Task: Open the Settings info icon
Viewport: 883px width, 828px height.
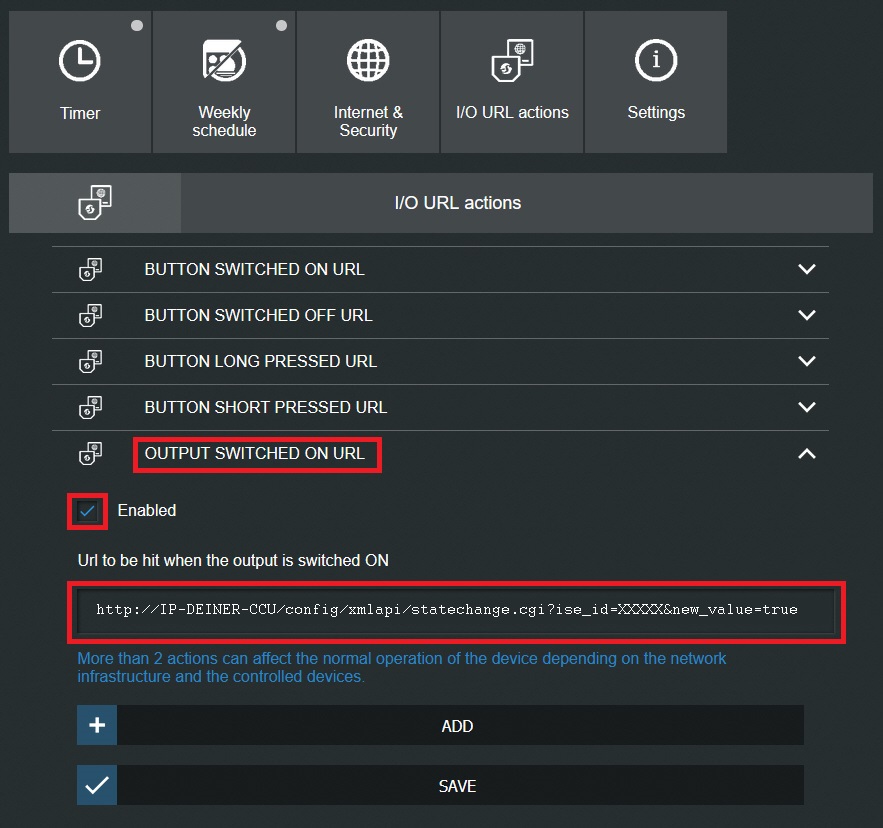Action: [x=656, y=62]
